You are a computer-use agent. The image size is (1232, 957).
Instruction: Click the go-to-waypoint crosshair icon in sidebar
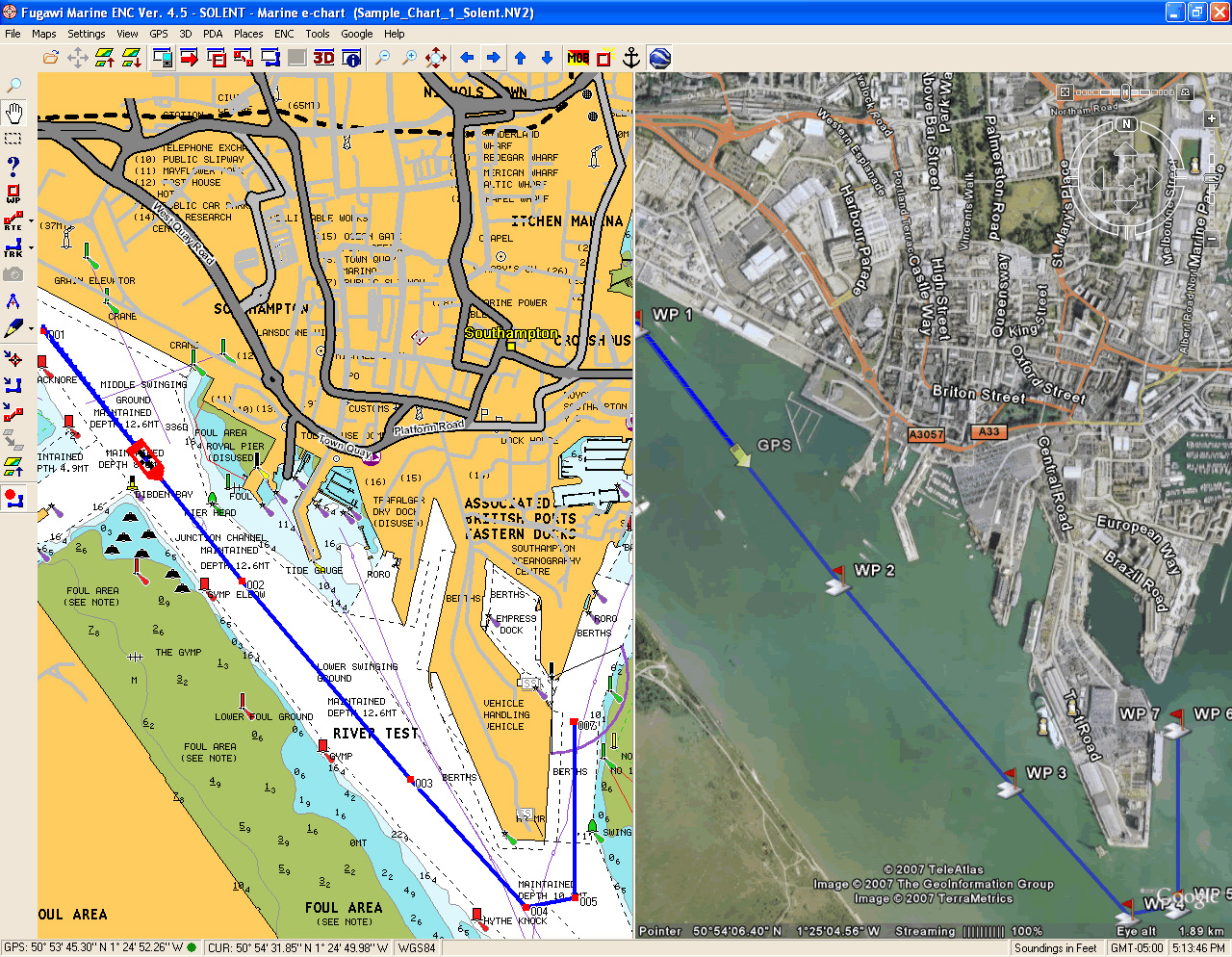(x=13, y=359)
